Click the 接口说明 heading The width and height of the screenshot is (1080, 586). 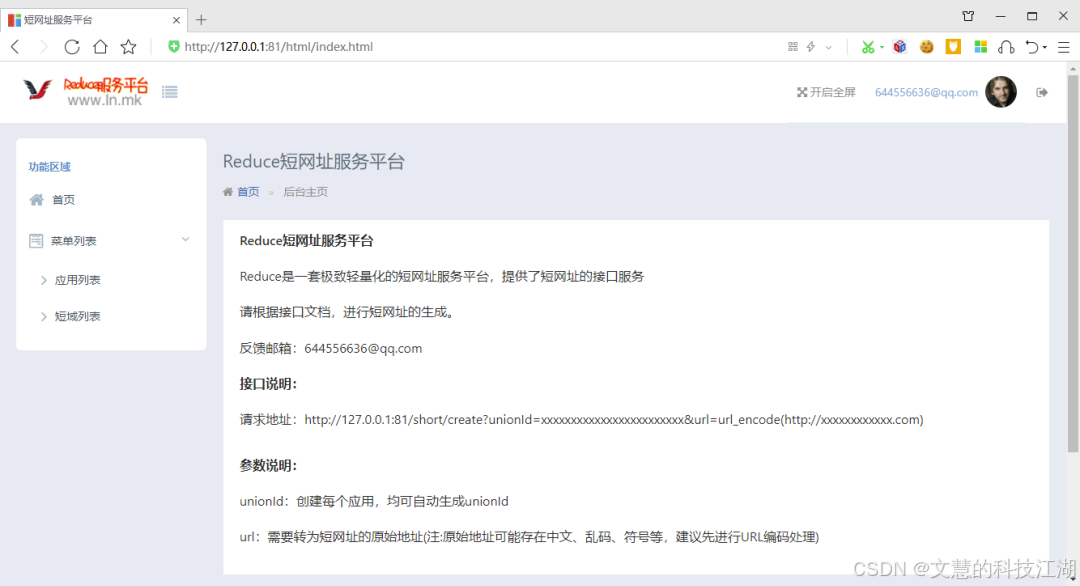[x=268, y=384]
